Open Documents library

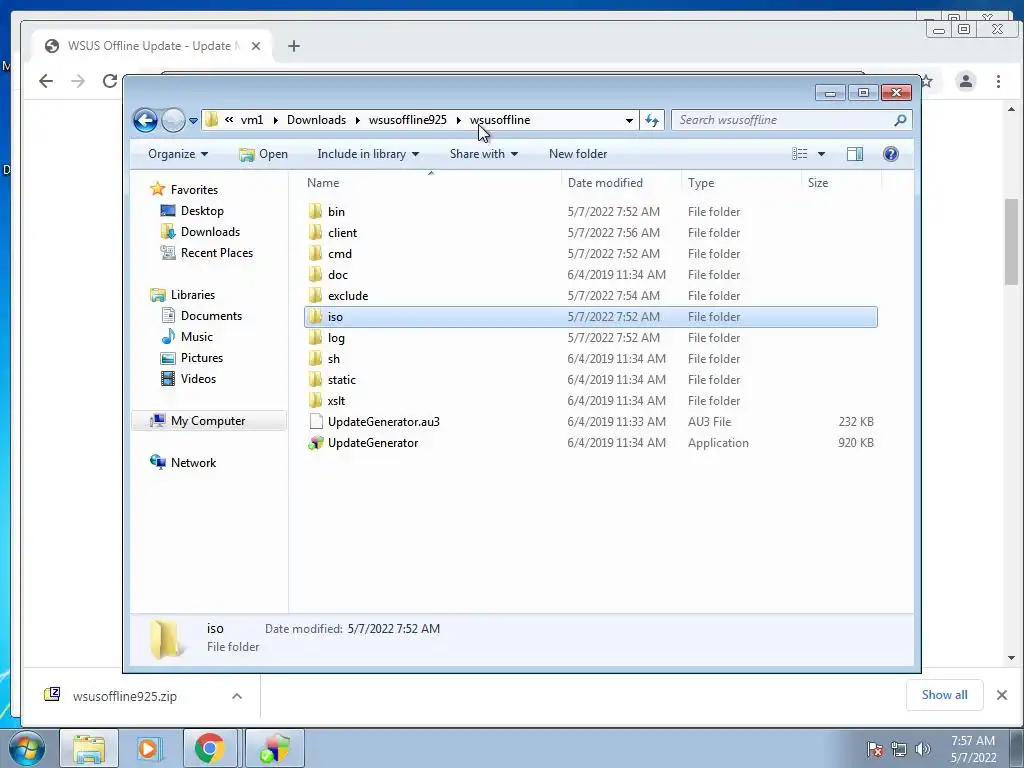[x=211, y=316]
